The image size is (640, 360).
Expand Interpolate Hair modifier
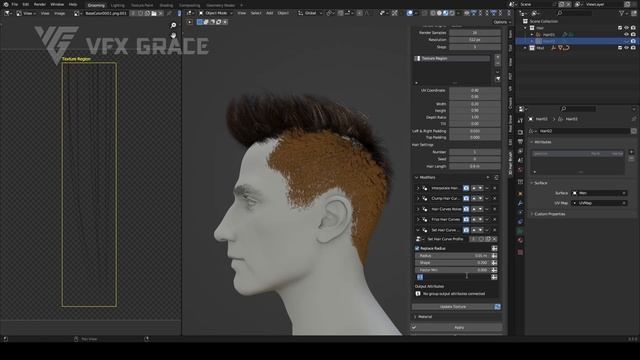click(x=418, y=188)
